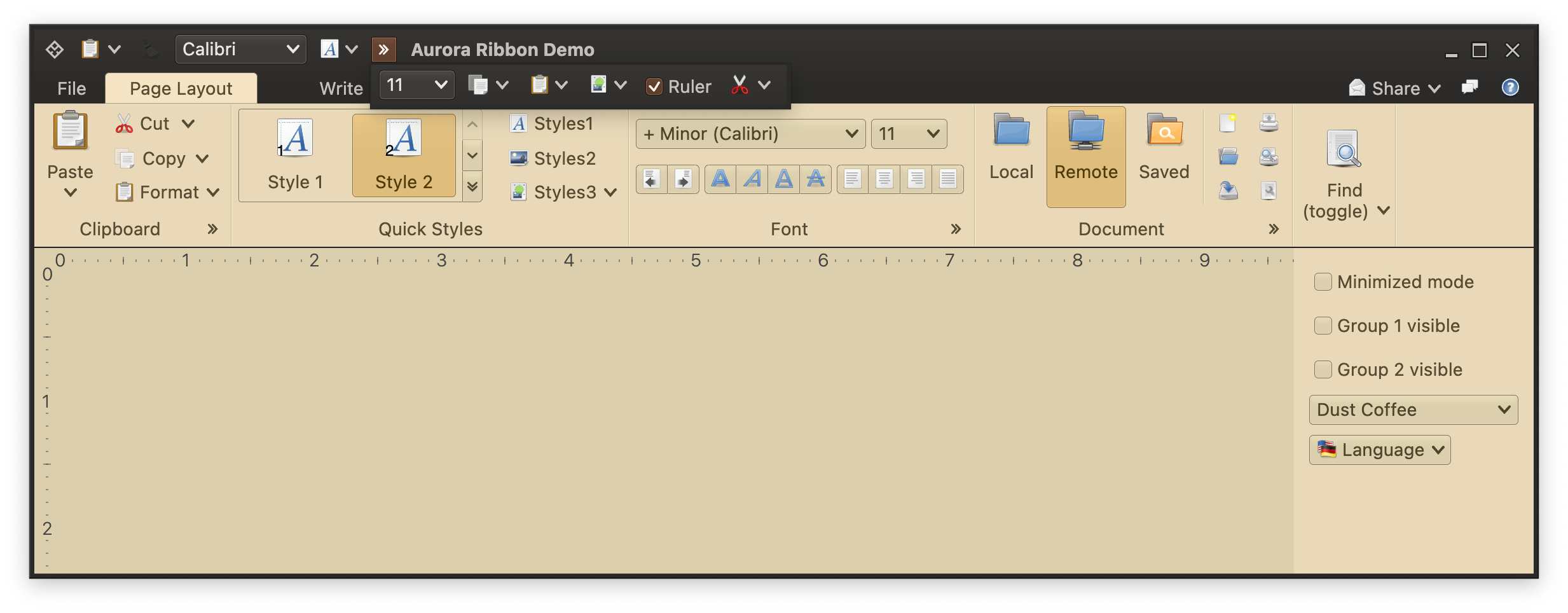Screen dimensions: 1568x613
Task: Click the clipboard paste icon in the title bar
Action: coord(90,49)
